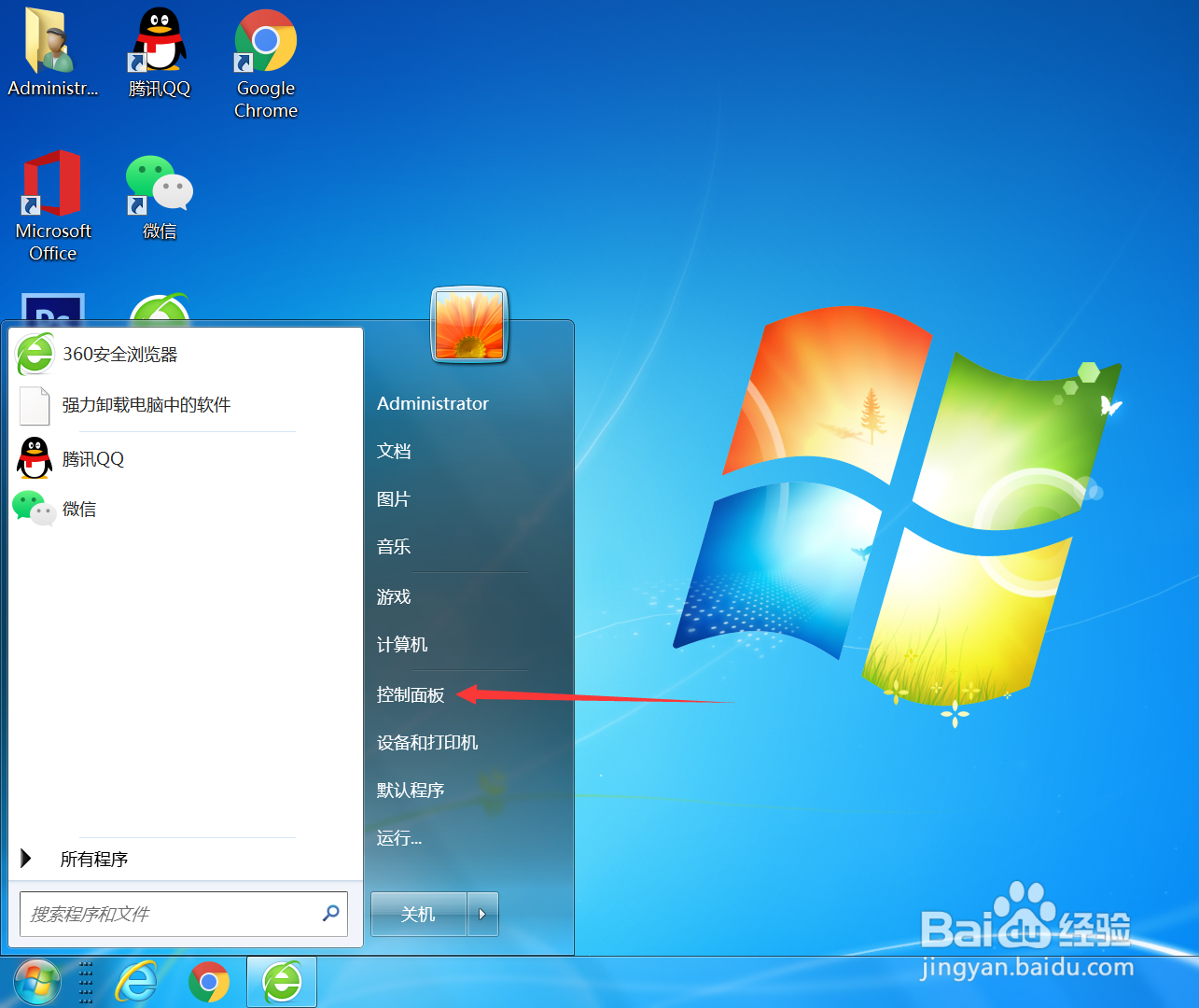Open the 微信 desktop shortcut
The image size is (1199, 1008).
160,196
